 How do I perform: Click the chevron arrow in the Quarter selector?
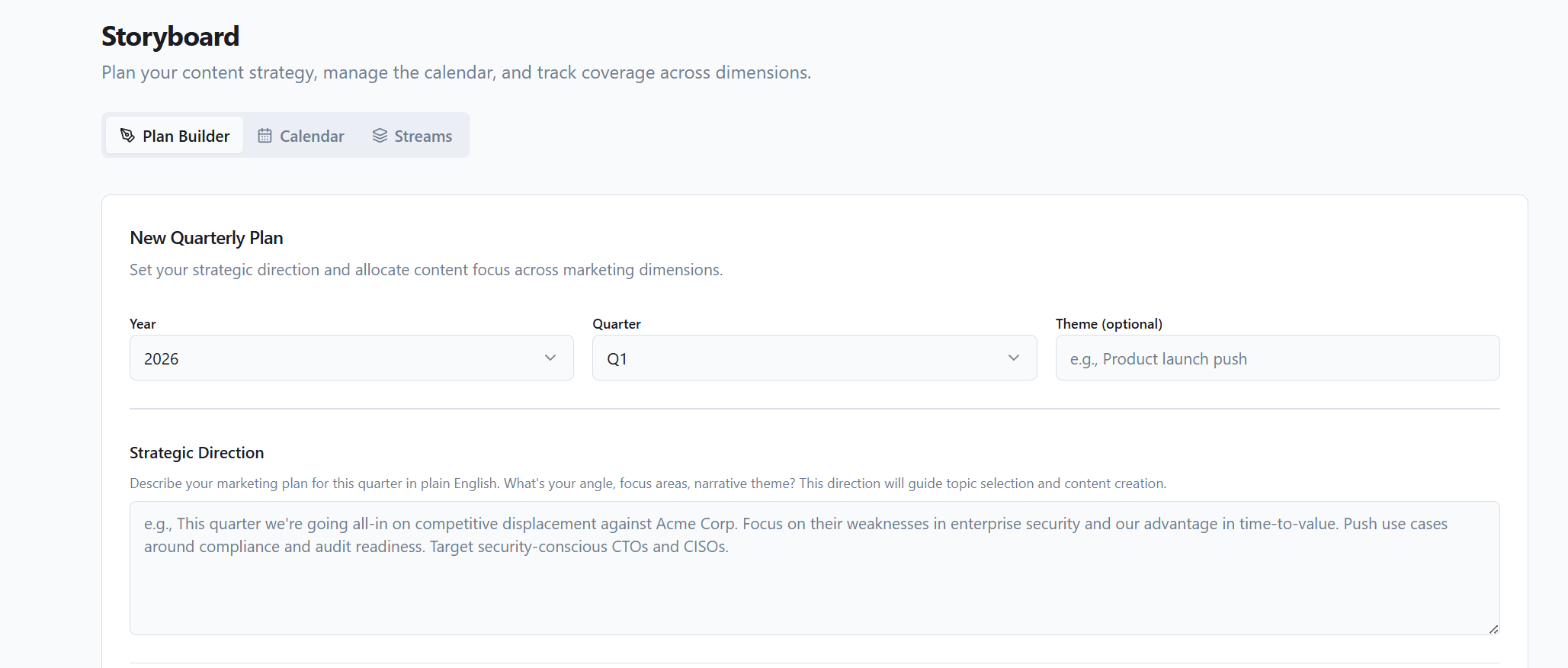pyautogui.click(x=1013, y=358)
